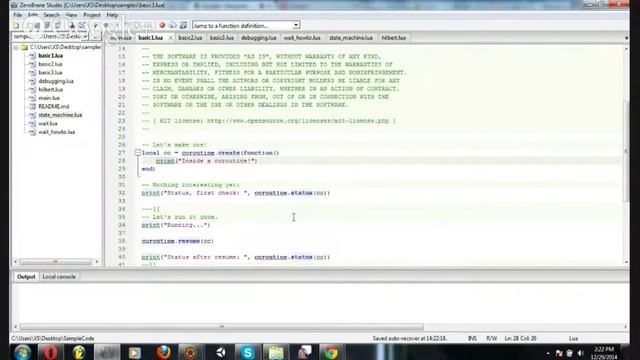Image resolution: width=640 pixels, height=360 pixels.
Task: Click the Save file toolbar icon
Action: coord(37,26)
